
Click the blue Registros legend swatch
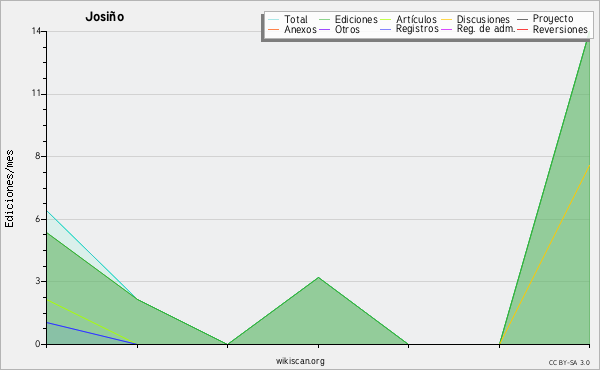pos(385,30)
